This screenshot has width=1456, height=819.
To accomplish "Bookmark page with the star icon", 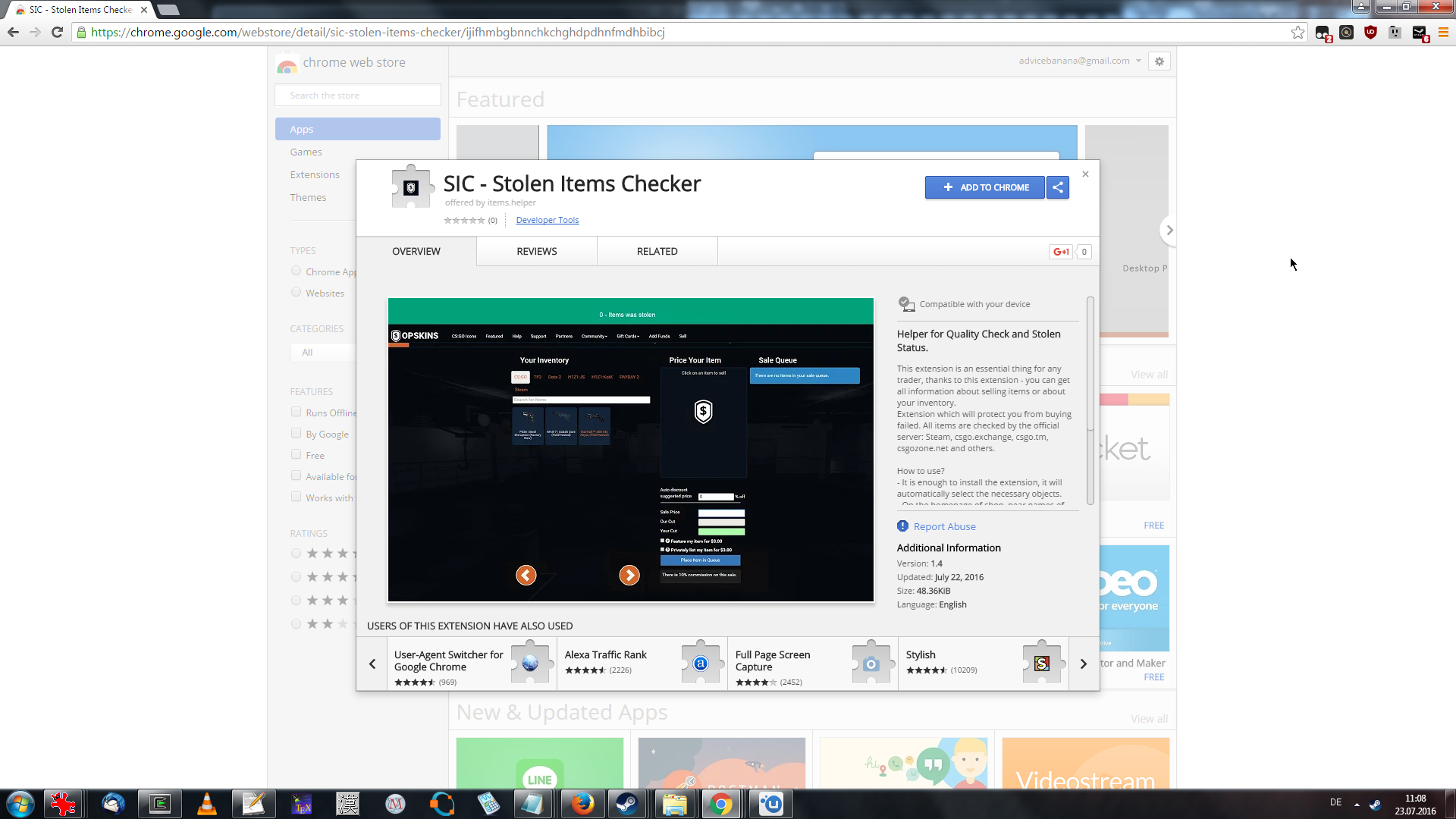I will point(1298,33).
